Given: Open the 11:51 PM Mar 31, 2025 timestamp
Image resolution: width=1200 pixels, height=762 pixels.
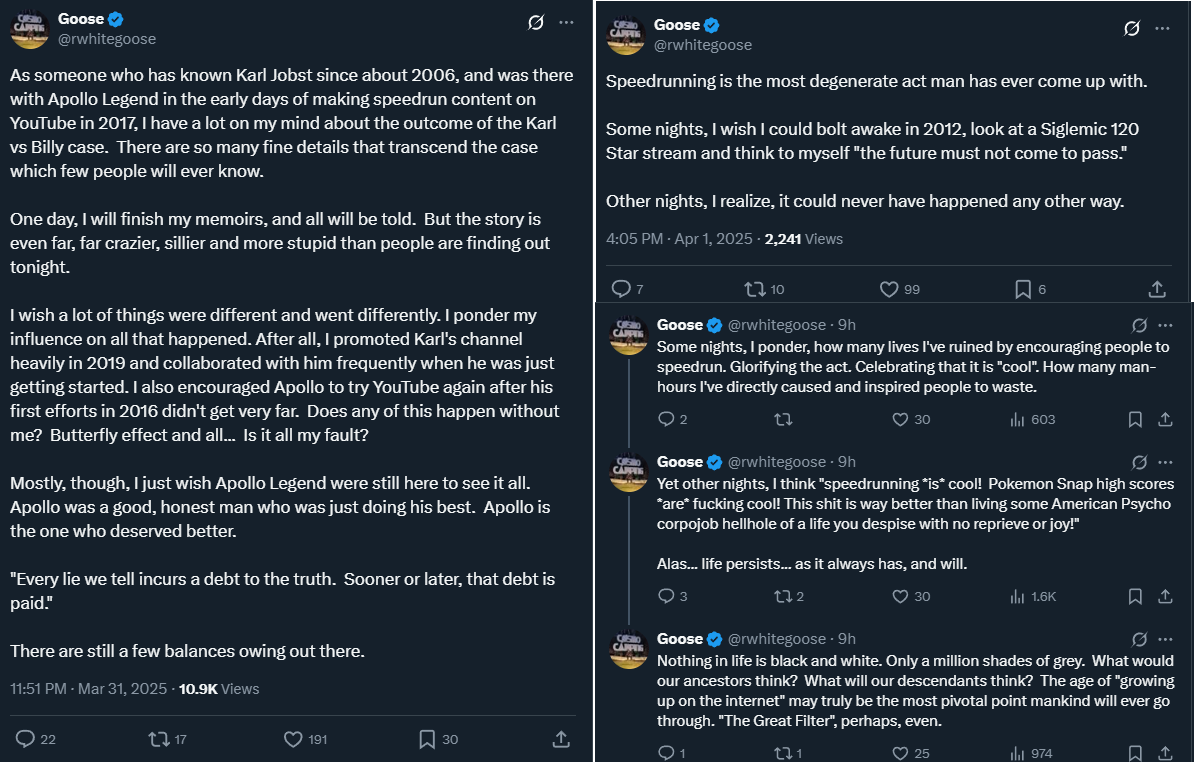Looking at the screenshot, I should (x=89, y=688).
